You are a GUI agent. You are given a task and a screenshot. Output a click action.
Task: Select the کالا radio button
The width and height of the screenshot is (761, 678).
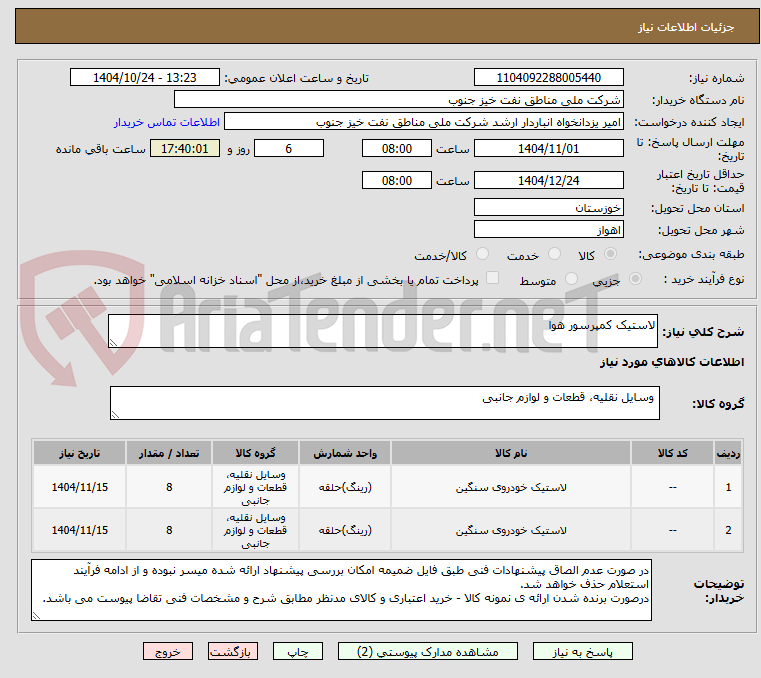611,254
